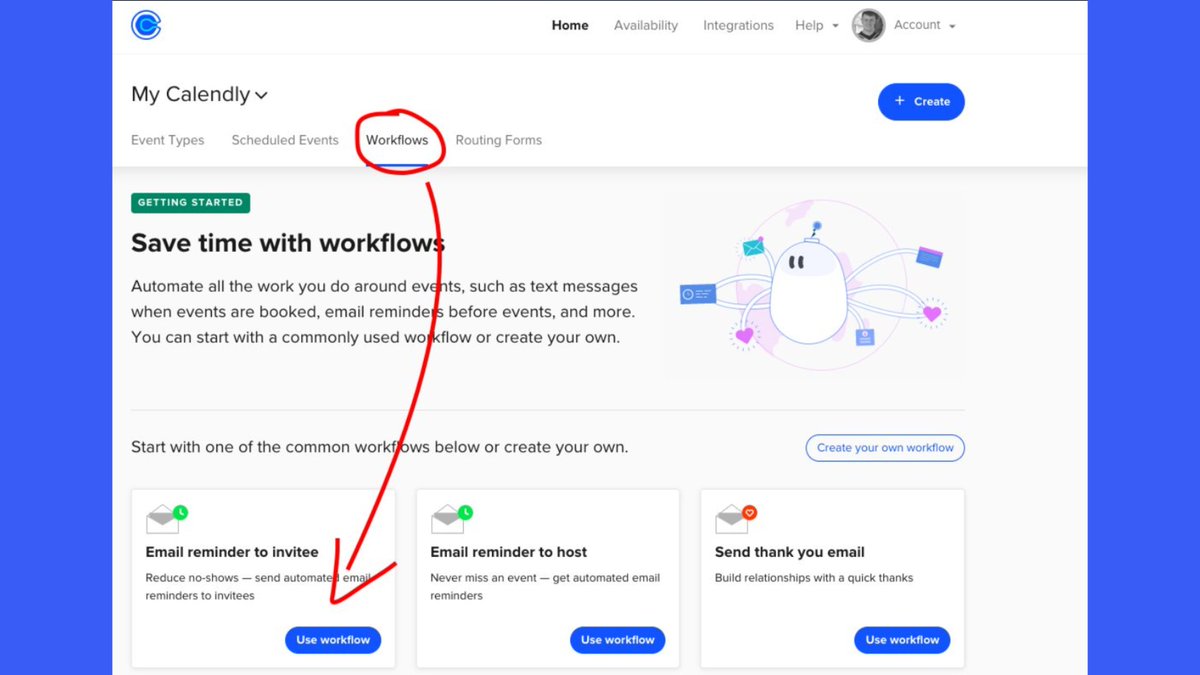Click envelope icon on Email reminder to host card
The width and height of the screenshot is (1200, 675).
click(451, 519)
